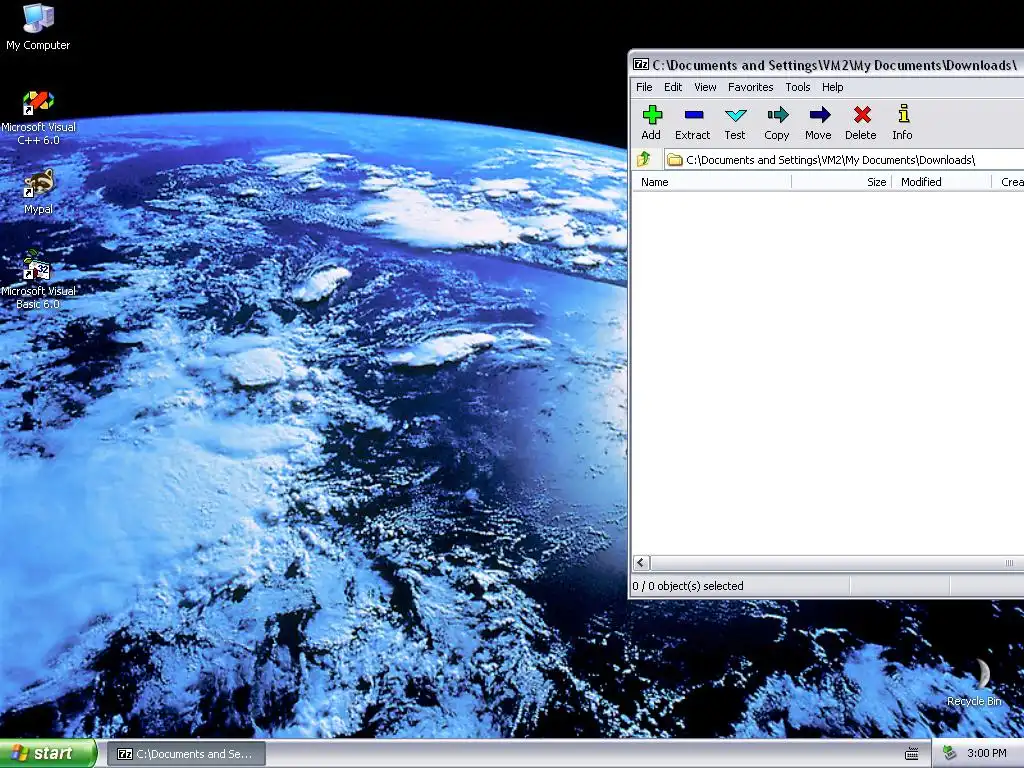
Task: Open the View menu
Action: pos(705,87)
